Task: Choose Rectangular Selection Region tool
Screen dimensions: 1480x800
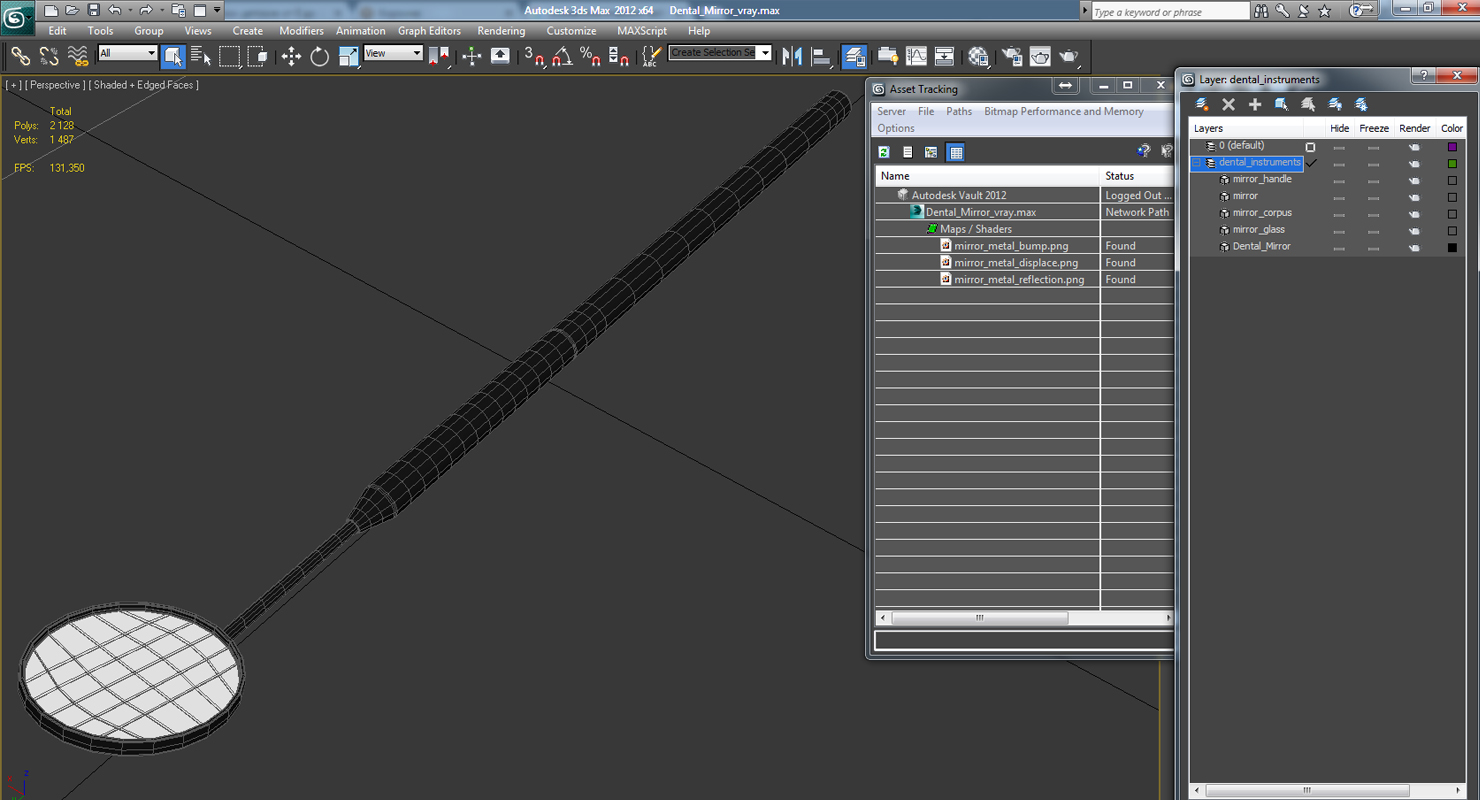Action: coord(230,57)
